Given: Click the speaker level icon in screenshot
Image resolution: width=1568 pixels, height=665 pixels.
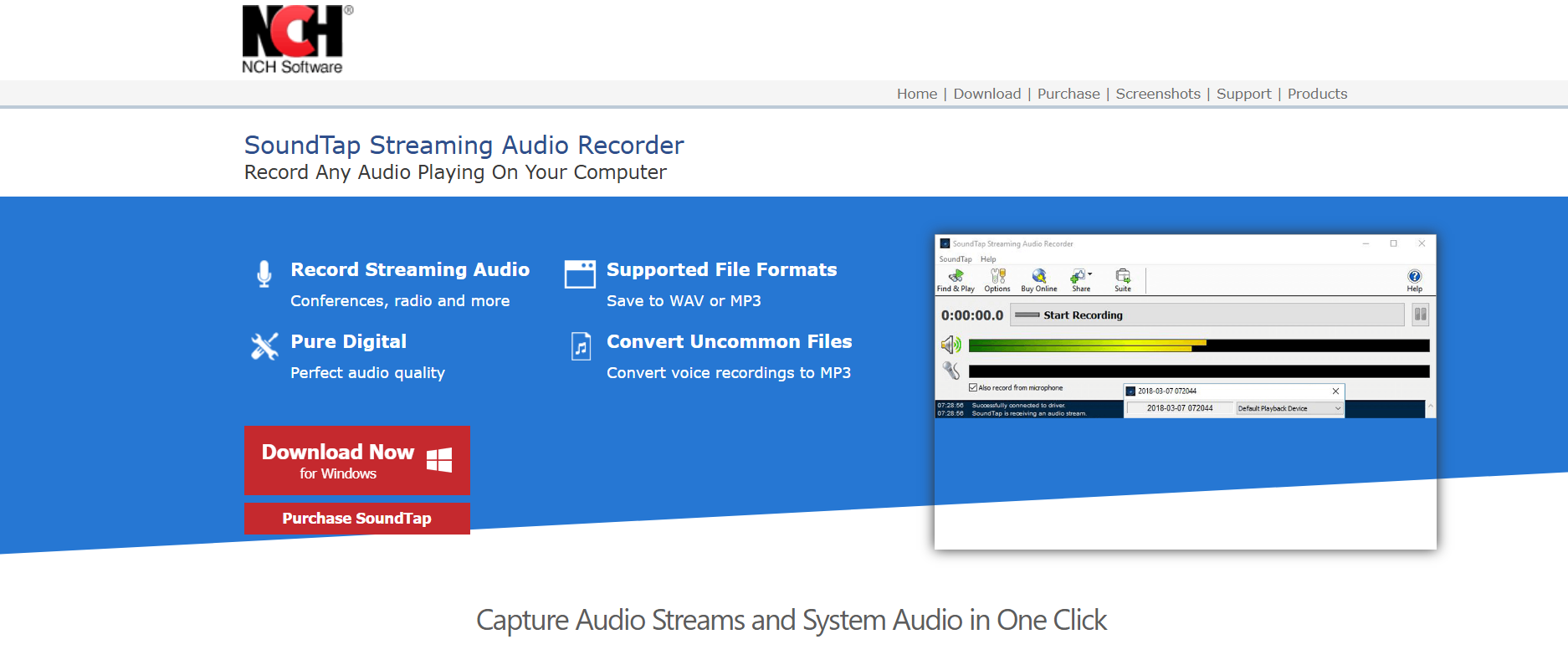Looking at the screenshot, I should tap(951, 345).
